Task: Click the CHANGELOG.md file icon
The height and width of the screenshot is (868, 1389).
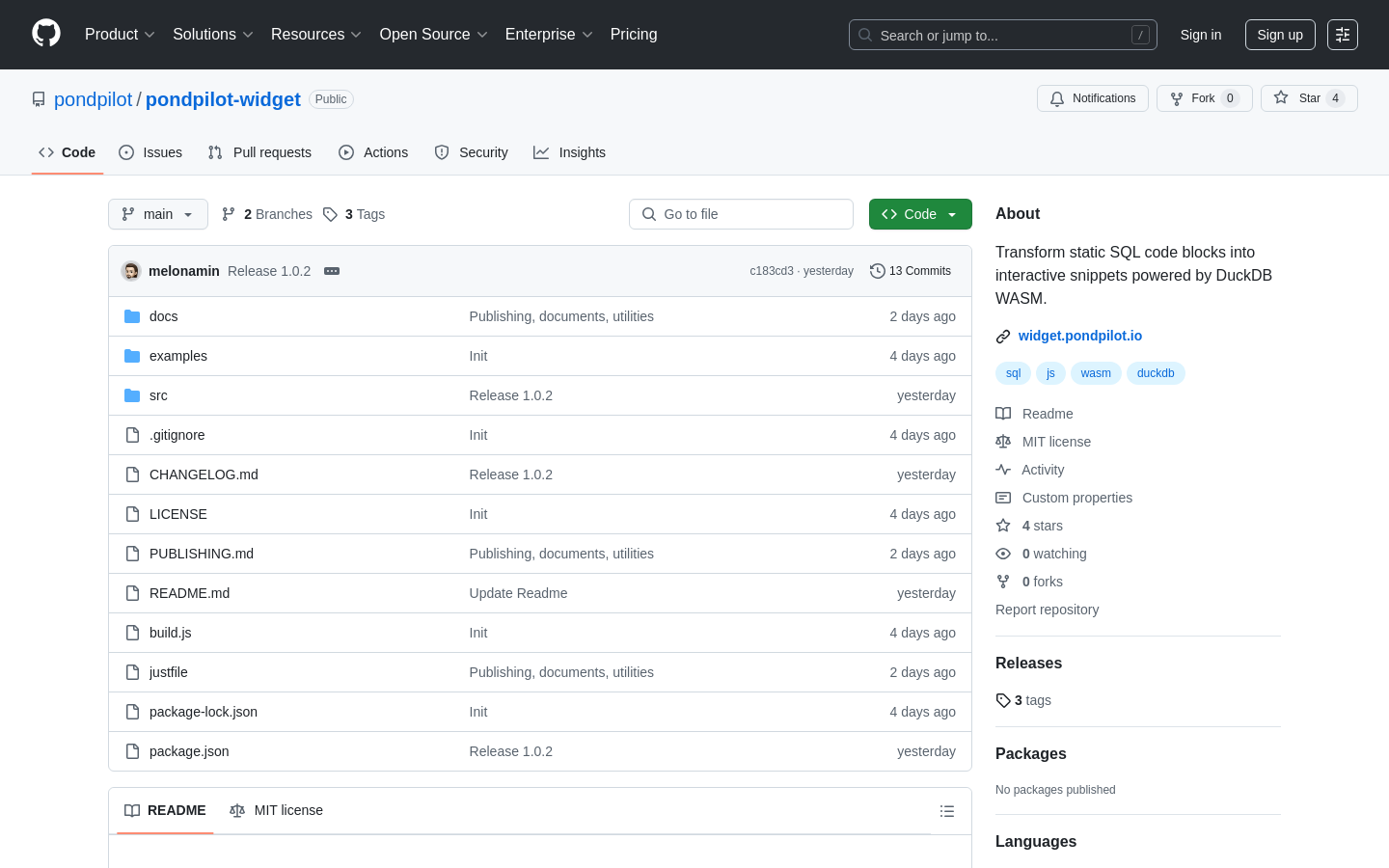Action: point(132,475)
